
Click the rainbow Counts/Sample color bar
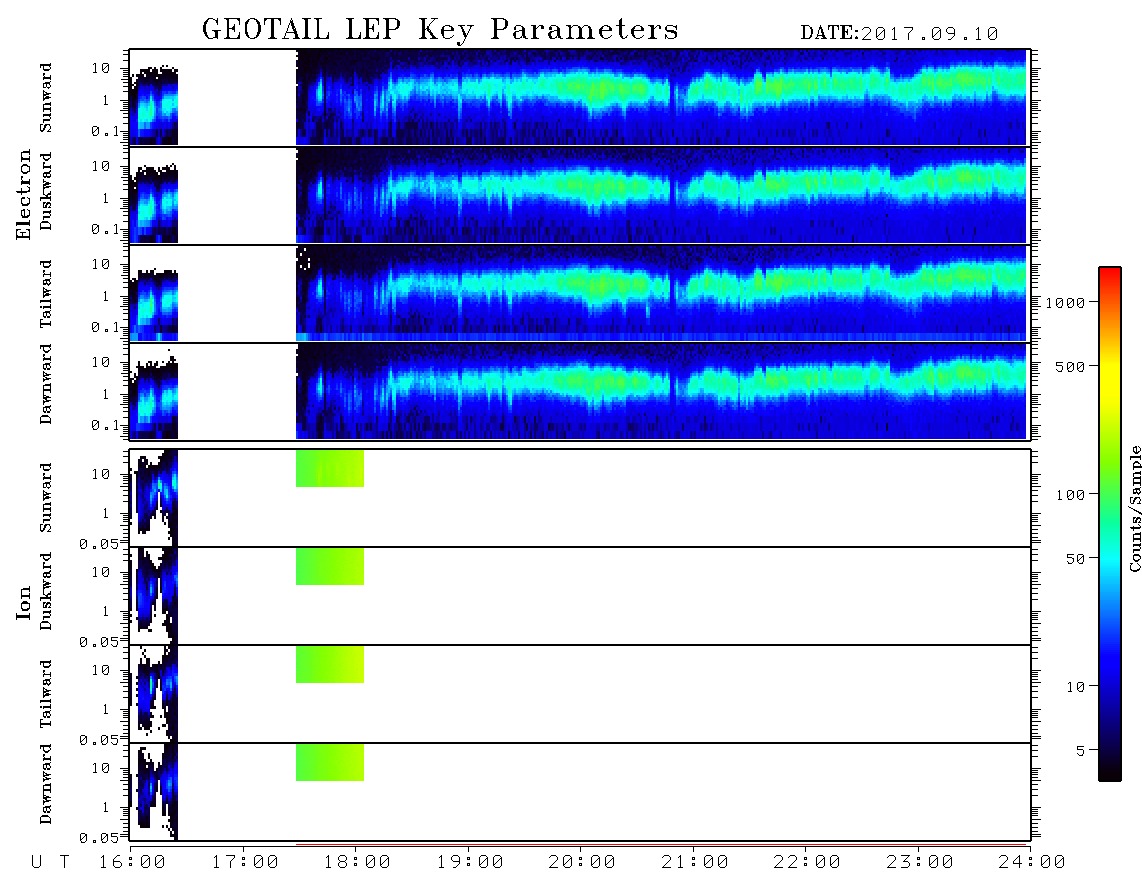pyautogui.click(x=1110, y=524)
